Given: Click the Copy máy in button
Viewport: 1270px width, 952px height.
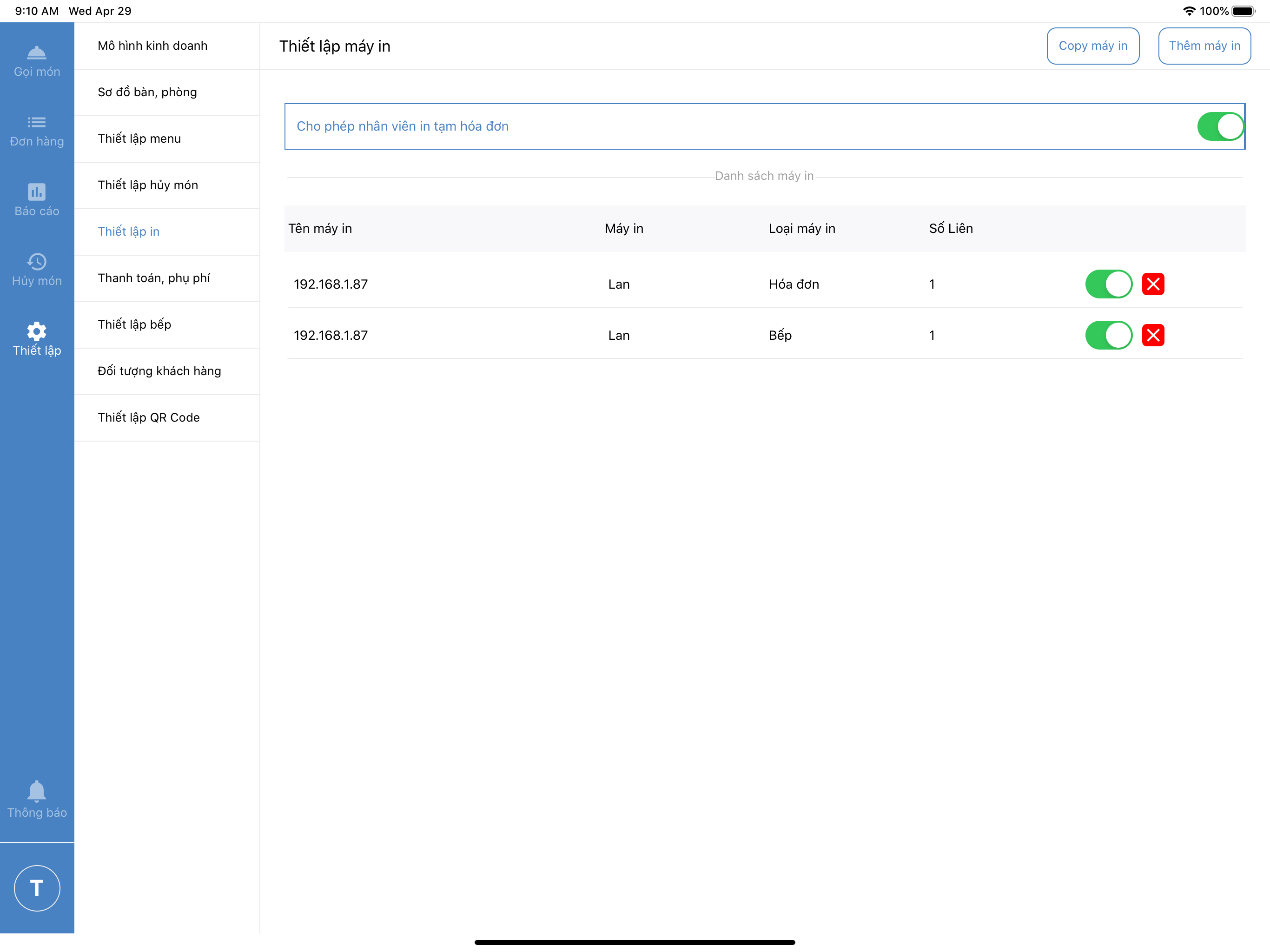Looking at the screenshot, I should click(x=1092, y=46).
